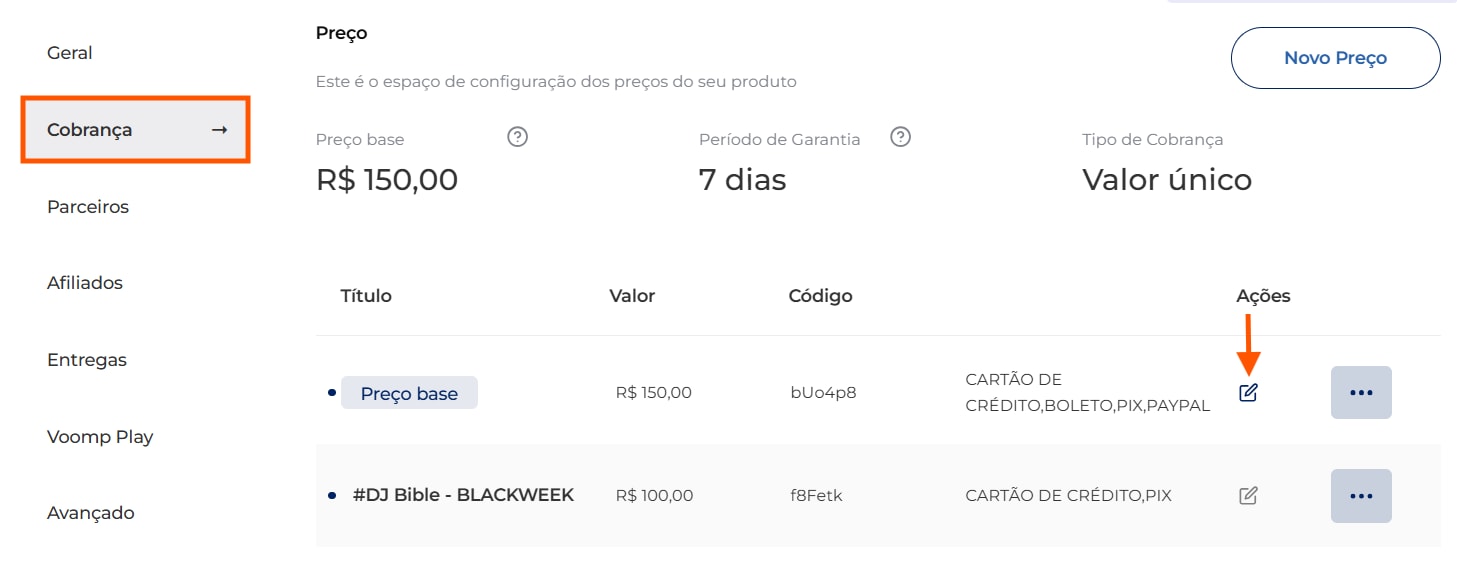This screenshot has width=1457, height=565.
Task: Navigate to the Avançado section
Action: pos(91,513)
